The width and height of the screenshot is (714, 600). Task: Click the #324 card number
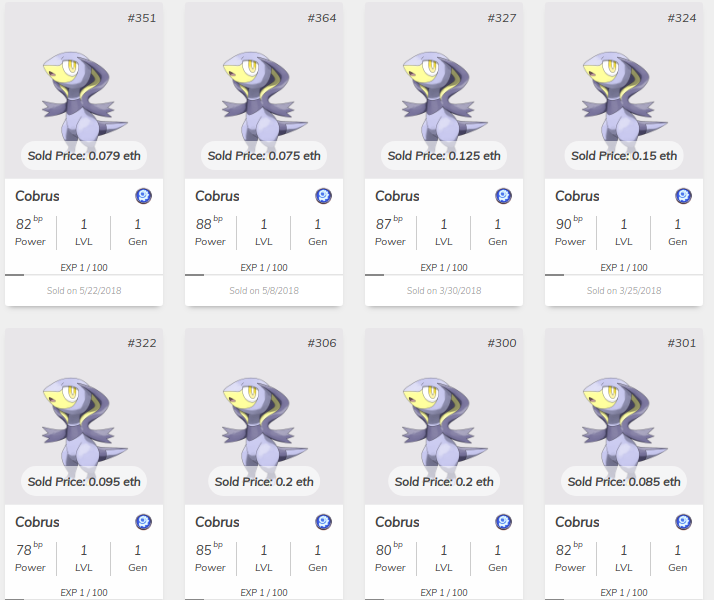[x=682, y=18]
